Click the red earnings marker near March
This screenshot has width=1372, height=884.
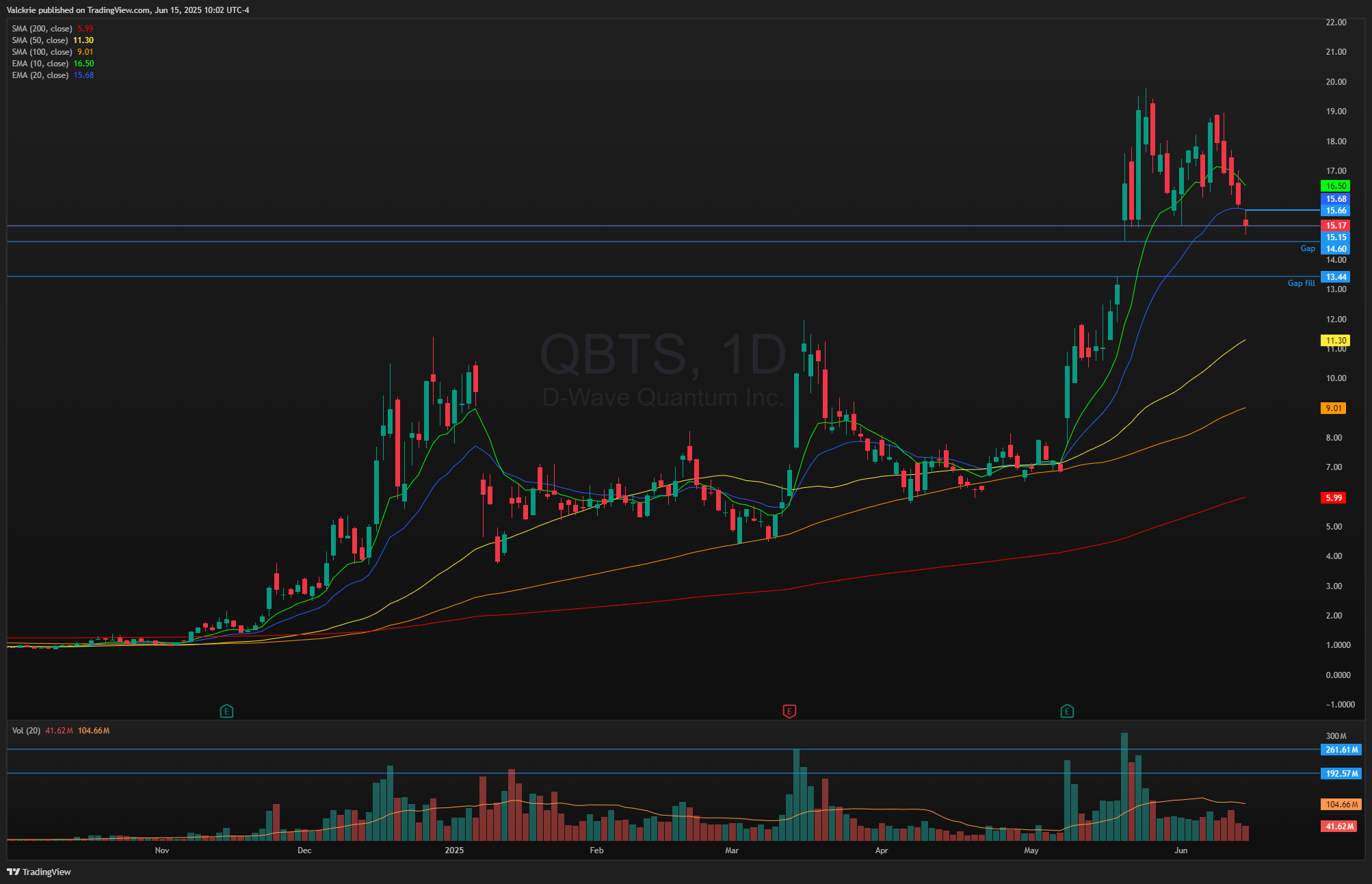coord(789,712)
